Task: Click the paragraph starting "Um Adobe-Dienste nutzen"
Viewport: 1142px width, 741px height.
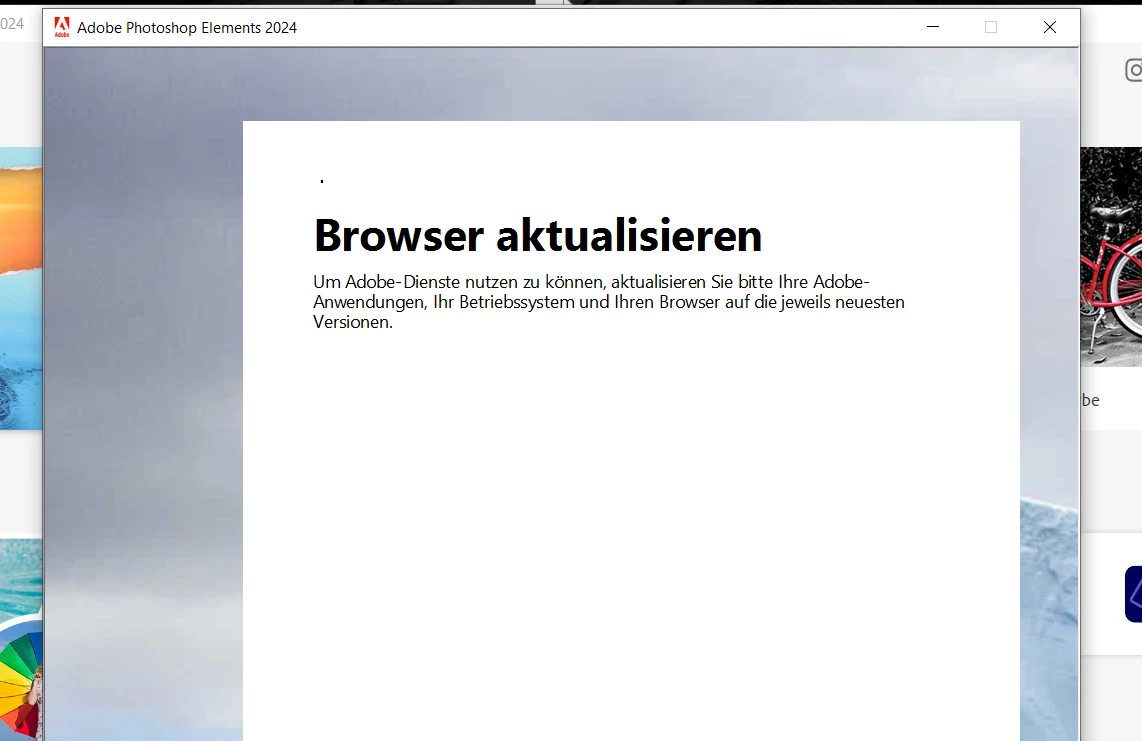Action: [x=609, y=302]
